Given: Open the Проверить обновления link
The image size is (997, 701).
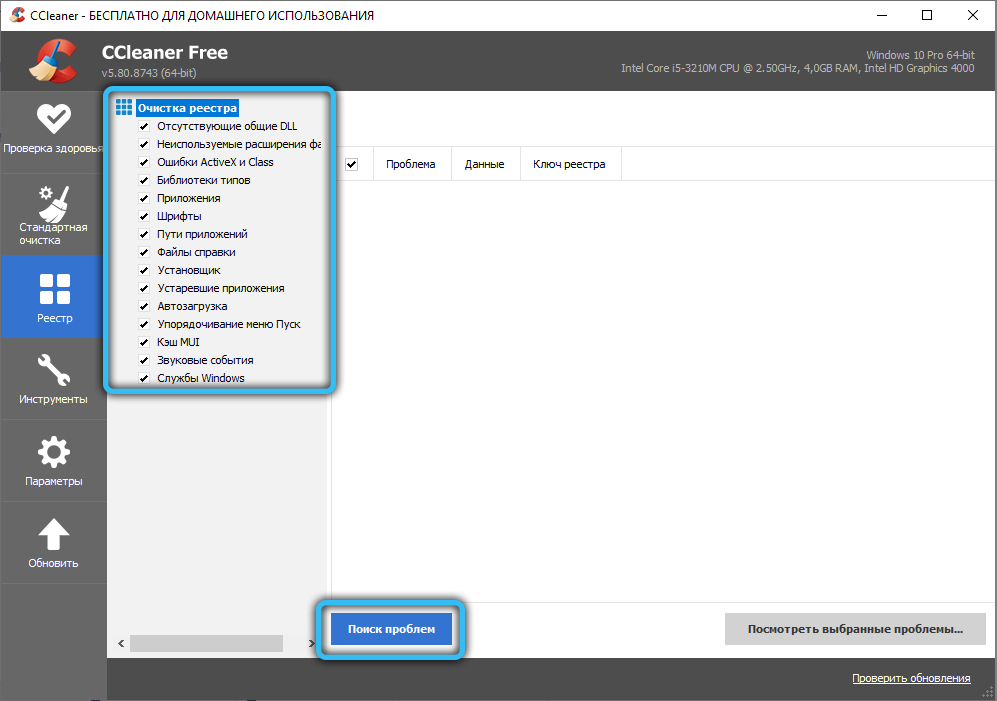Looking at the screenshot, I should (x=910, y=678).
